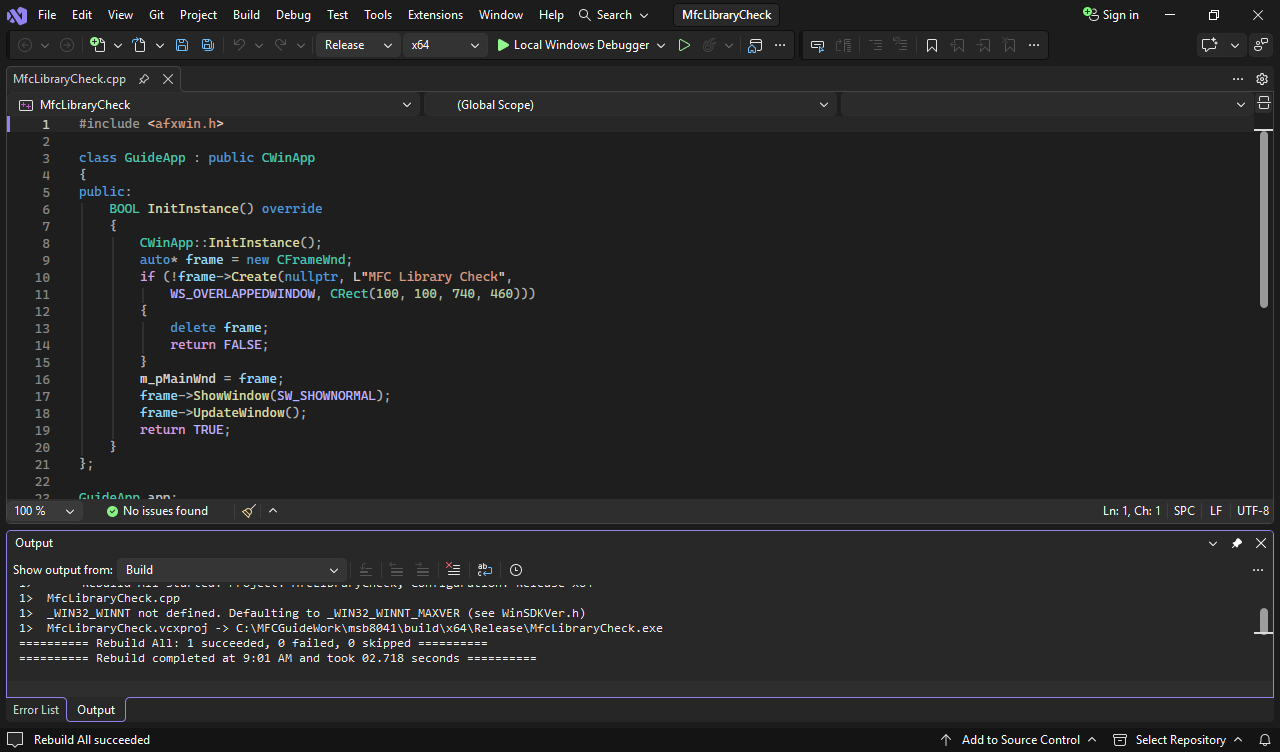Open the 100 % zoom level dropdown
This screenshot has width=1280, height=752.
click(43, 511)
